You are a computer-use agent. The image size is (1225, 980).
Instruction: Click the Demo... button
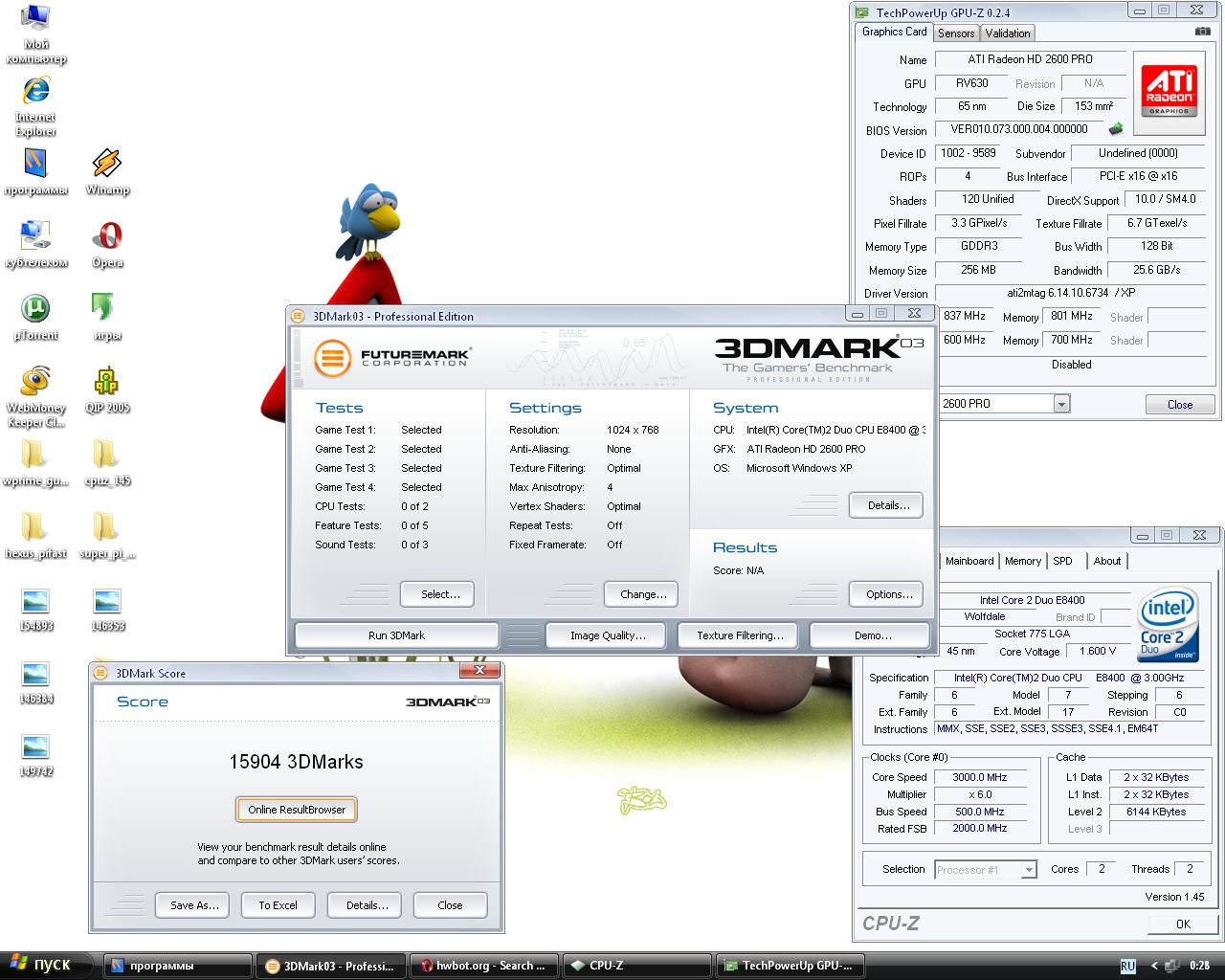click(872, 635)
